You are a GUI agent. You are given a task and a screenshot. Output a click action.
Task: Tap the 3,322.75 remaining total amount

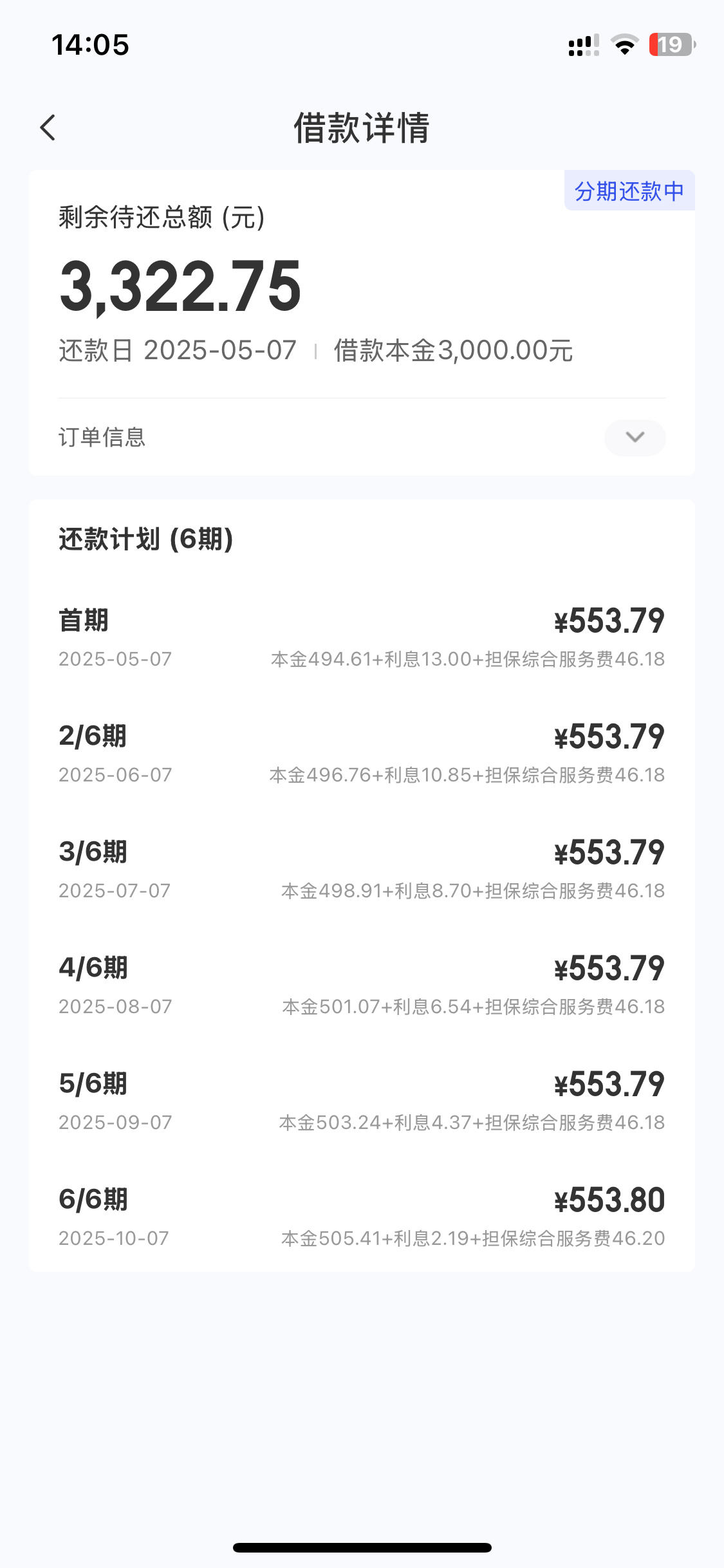click(x=180, y=286)
